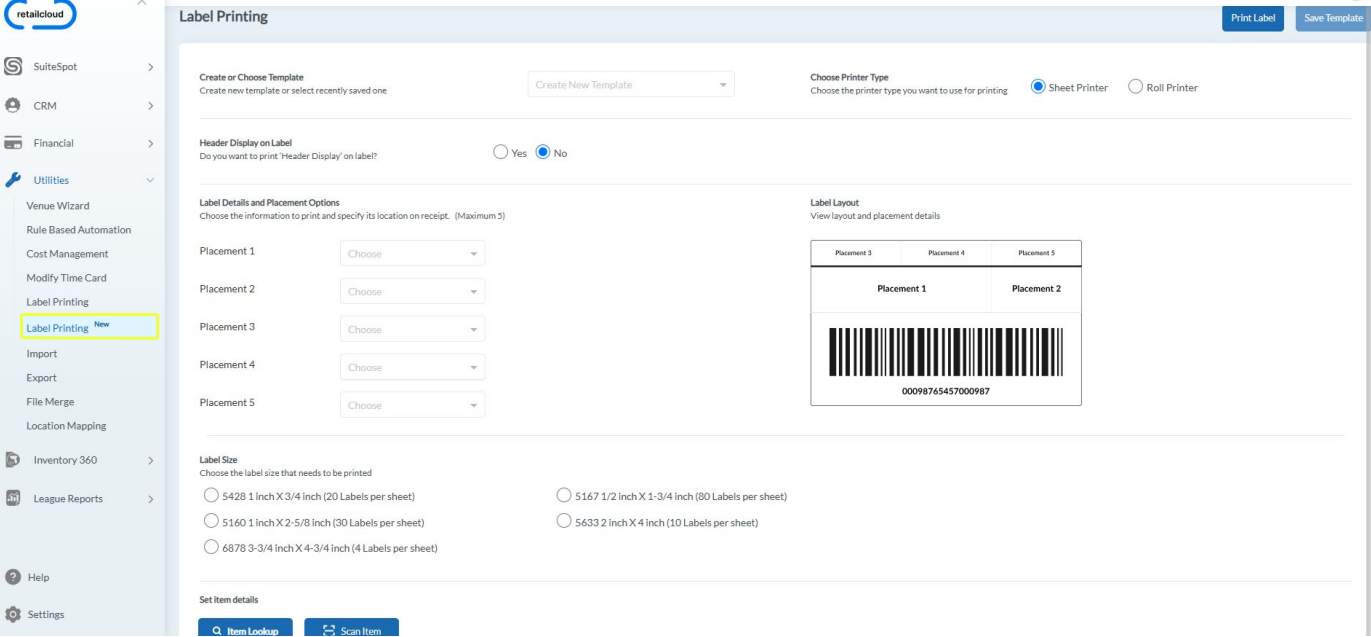Open the older Label Printing menu item

coord(57,301)
